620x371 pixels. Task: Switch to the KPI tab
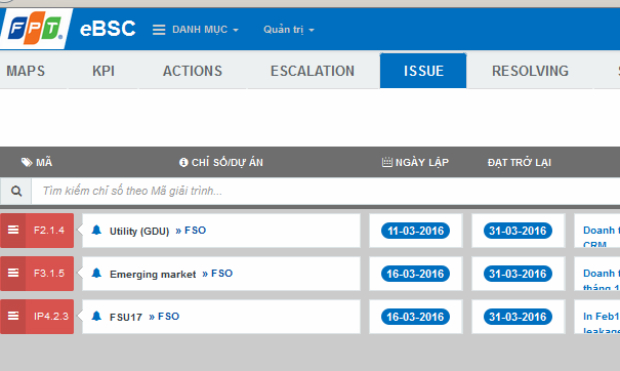tap(103, 71)
